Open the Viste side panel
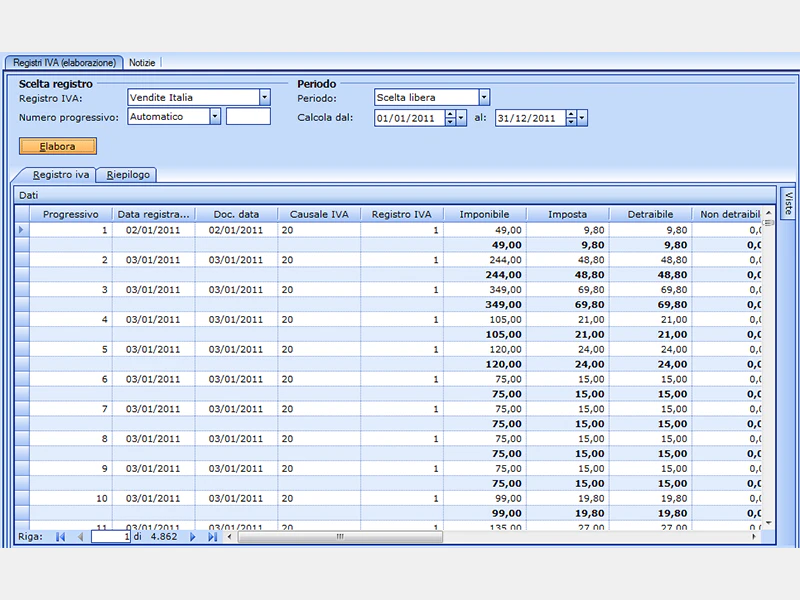Image resolution: width=800 pixels, height=600 pixels. pyautogui.click(x=788, y=204)
